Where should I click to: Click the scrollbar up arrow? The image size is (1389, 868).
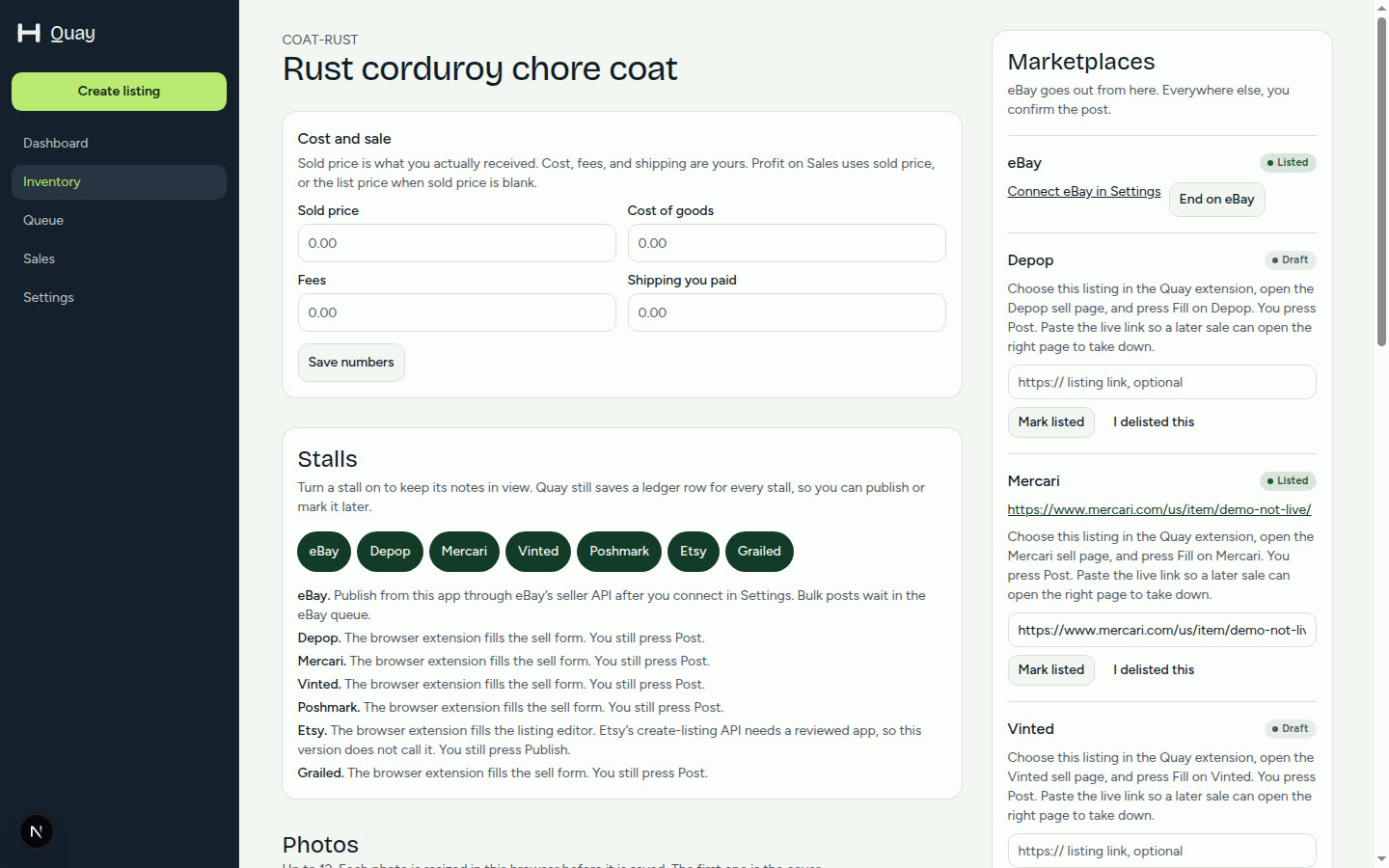tap(1381, 8)
